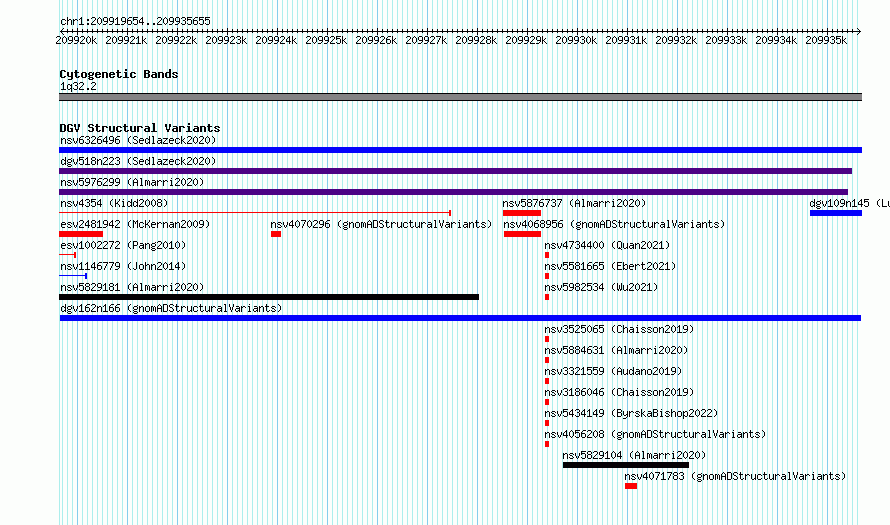The height and width of the screenshot is (525, 890).
Task: Click the purple nsv5976299 variant bar
Action: click(454, 192)
